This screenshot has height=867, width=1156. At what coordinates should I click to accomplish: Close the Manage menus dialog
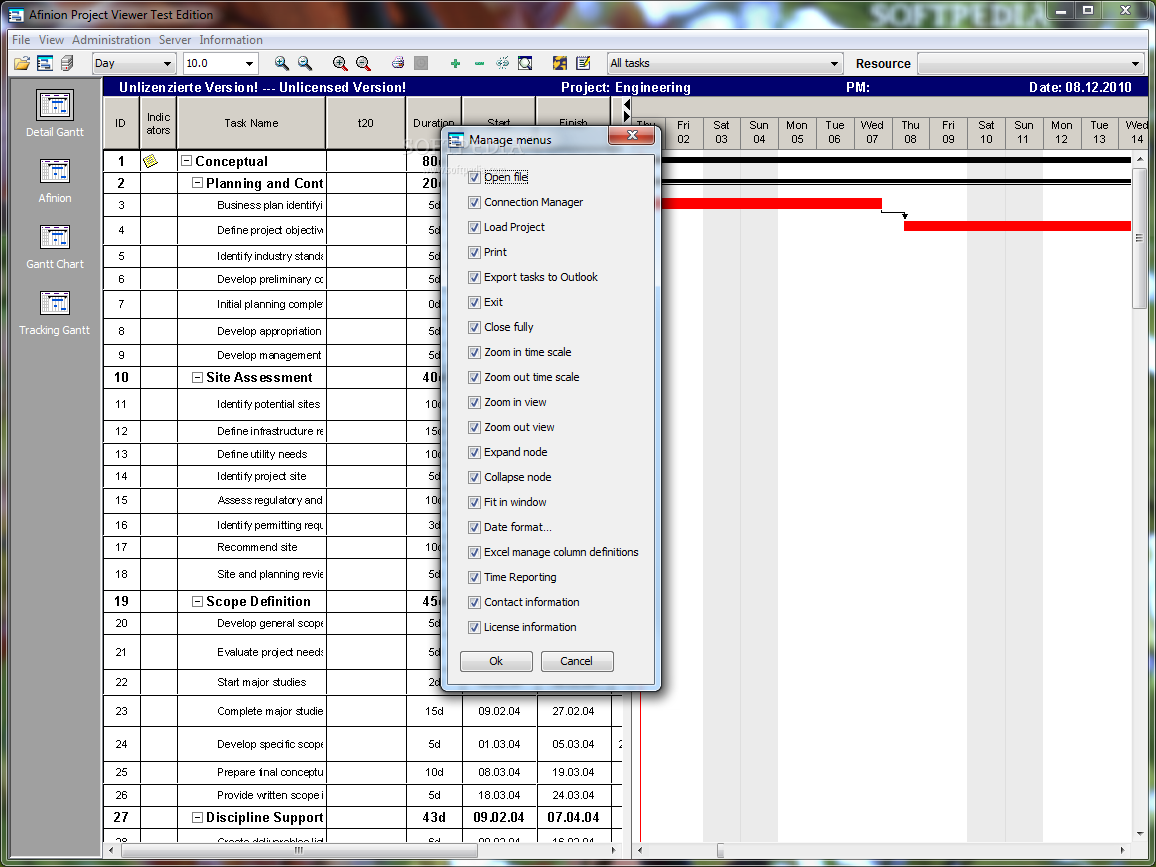(632, 136)
